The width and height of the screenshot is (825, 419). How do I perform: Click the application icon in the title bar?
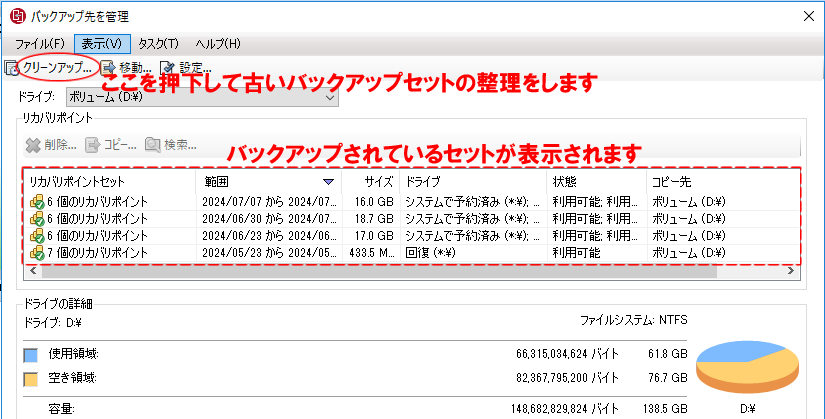pos(17,16)
